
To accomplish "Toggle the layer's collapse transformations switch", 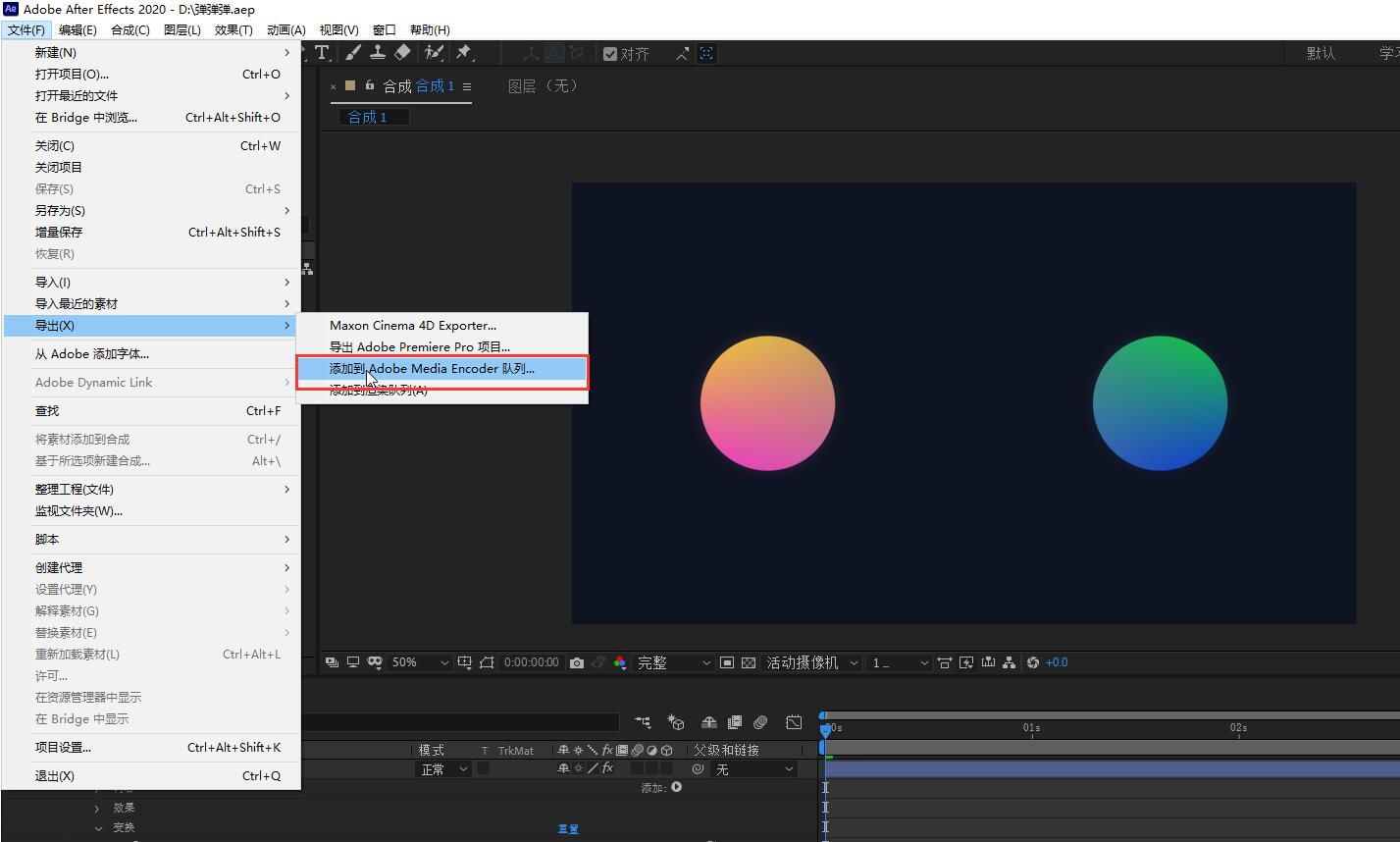I will coord(578,768).
